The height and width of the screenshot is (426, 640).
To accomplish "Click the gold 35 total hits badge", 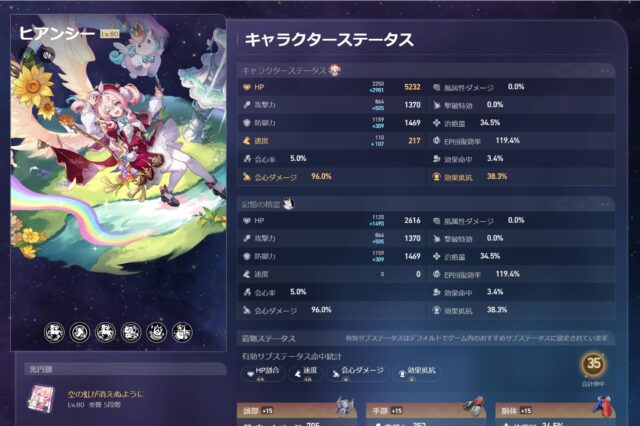I will click(593, 364).
